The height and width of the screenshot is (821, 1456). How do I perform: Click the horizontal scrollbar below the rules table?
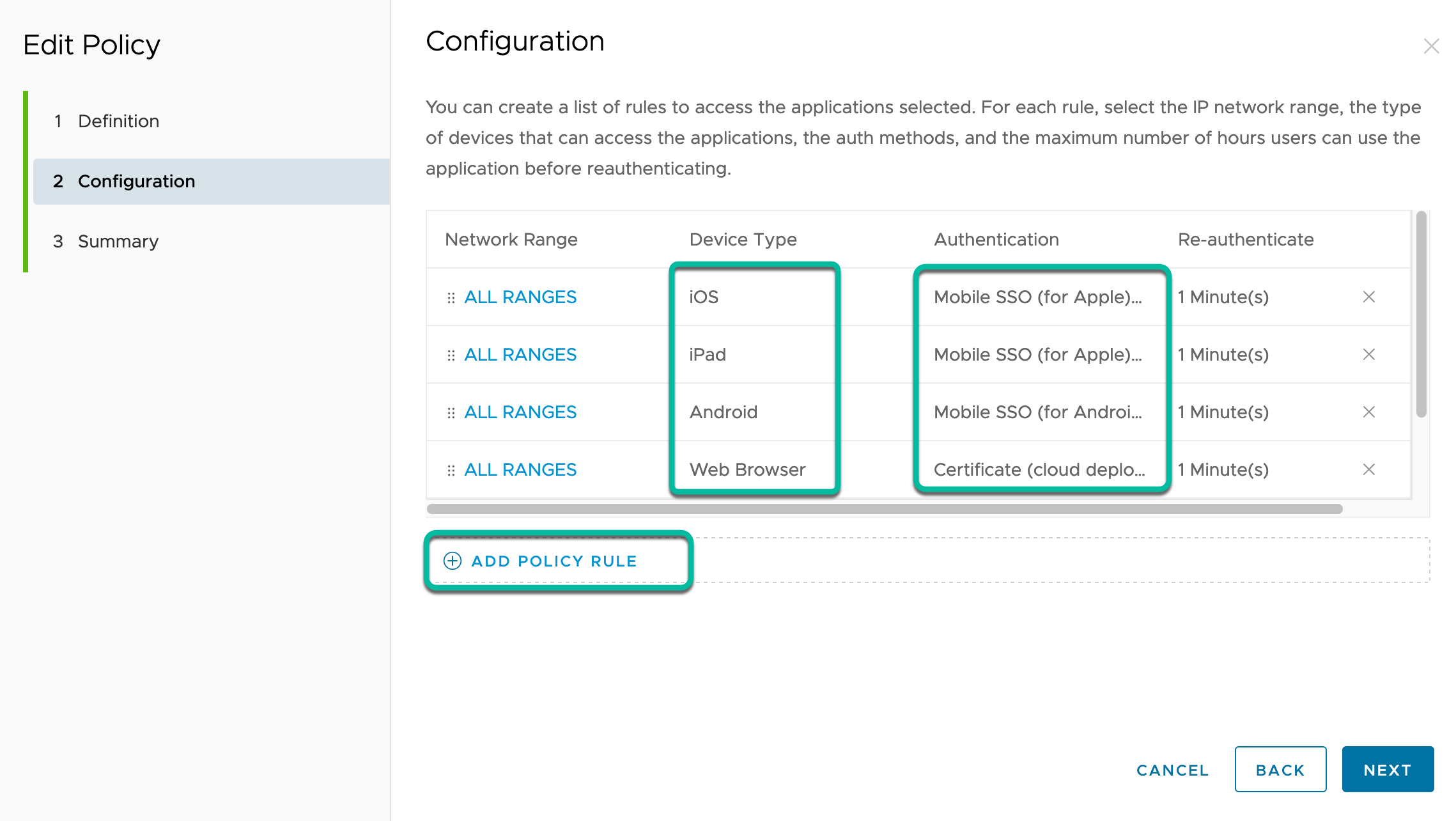[895, 507]
